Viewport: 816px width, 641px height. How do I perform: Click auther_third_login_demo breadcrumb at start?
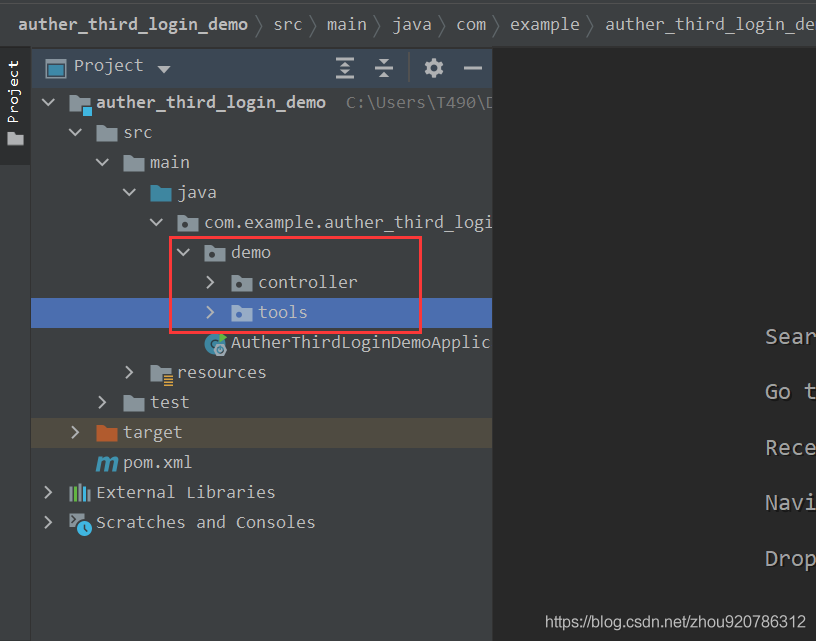(133, 24)
